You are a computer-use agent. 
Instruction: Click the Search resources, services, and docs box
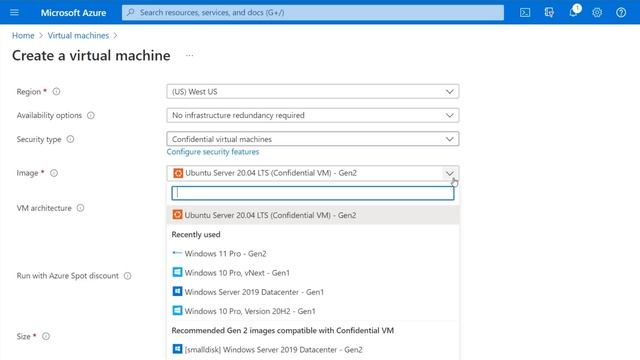pyautogui.click(x=313, y=13)
